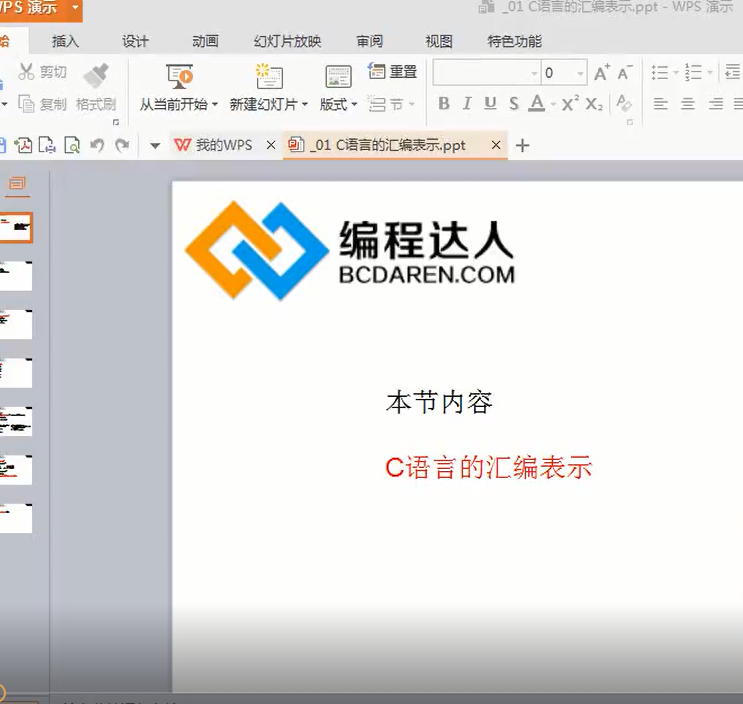This screenshot has height=704, width=743.
Task: Expand the Layout (版式) dropdown
Action: coord(354,104)
